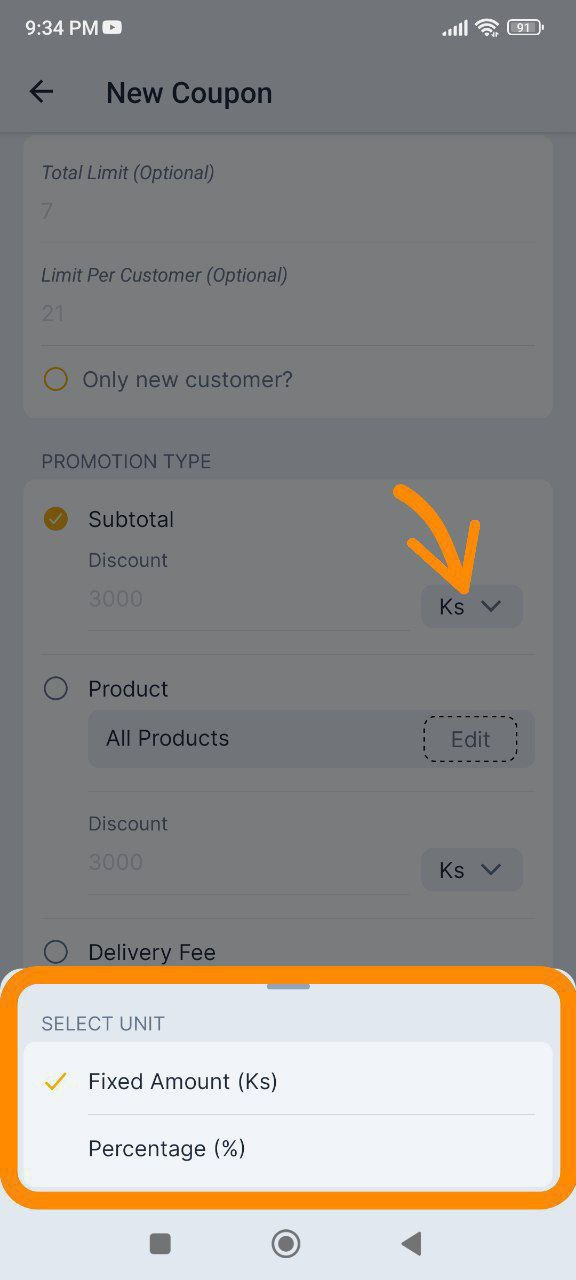The height and width of the screenshot is (1280, 576).
Task: Tap the yellow checkmark beside Fixed Amount
Action: [x=56, y=1081]
